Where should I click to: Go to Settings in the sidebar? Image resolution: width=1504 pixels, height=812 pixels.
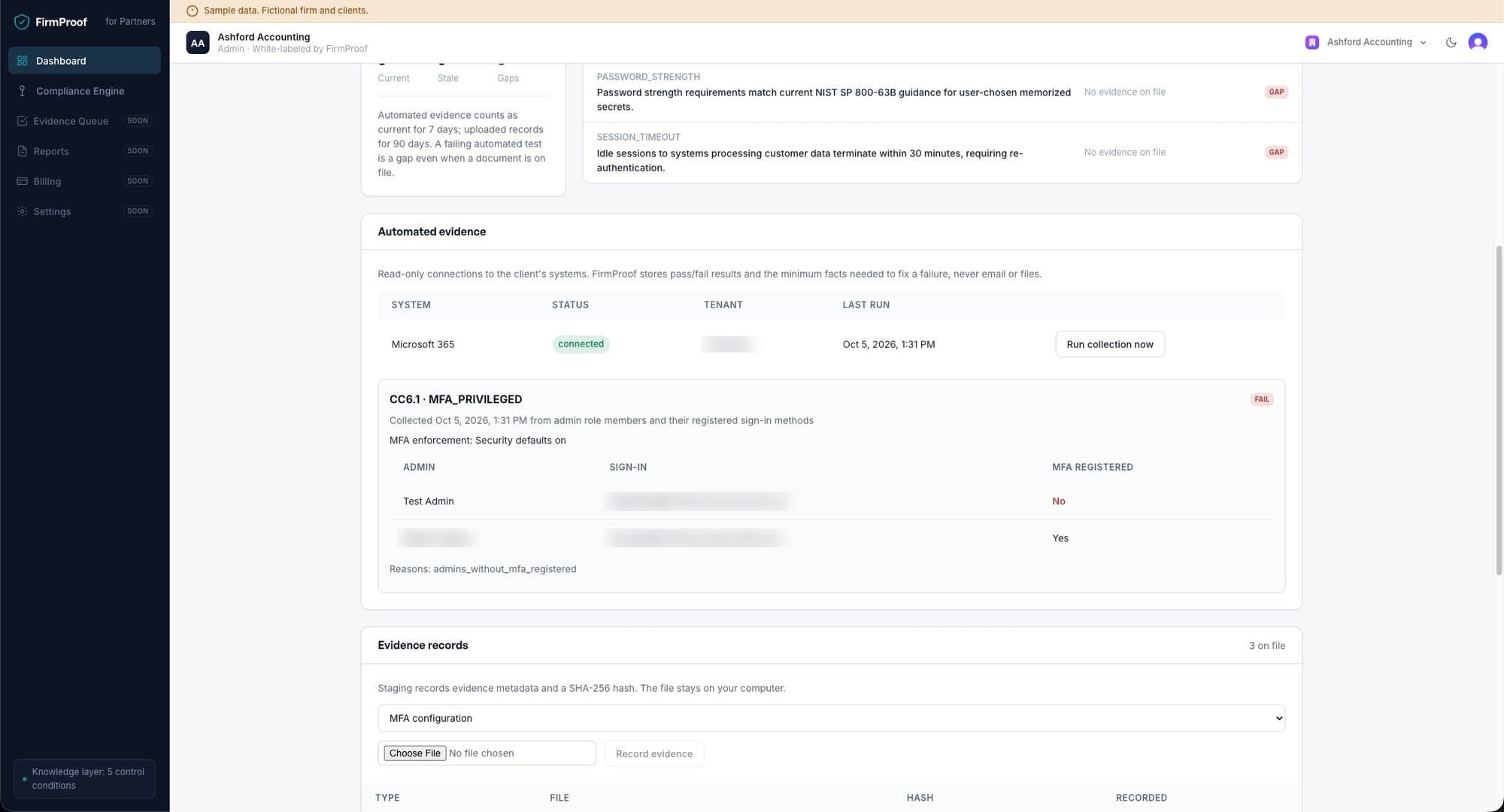click(x=84, y=211)
